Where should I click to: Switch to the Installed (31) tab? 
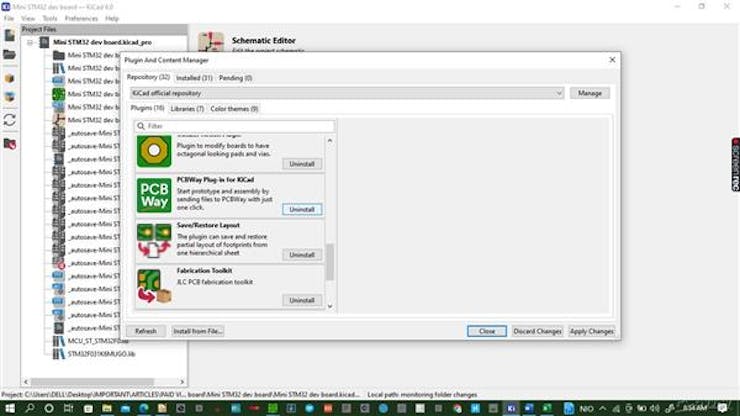[194, 78]
